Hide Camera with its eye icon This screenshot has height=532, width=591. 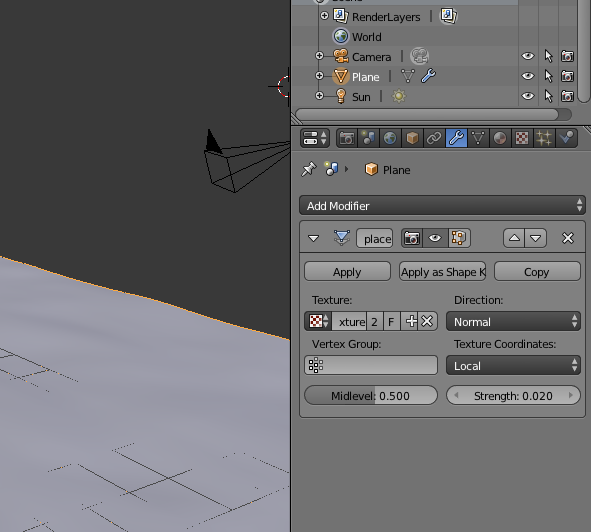coord(528,56)
